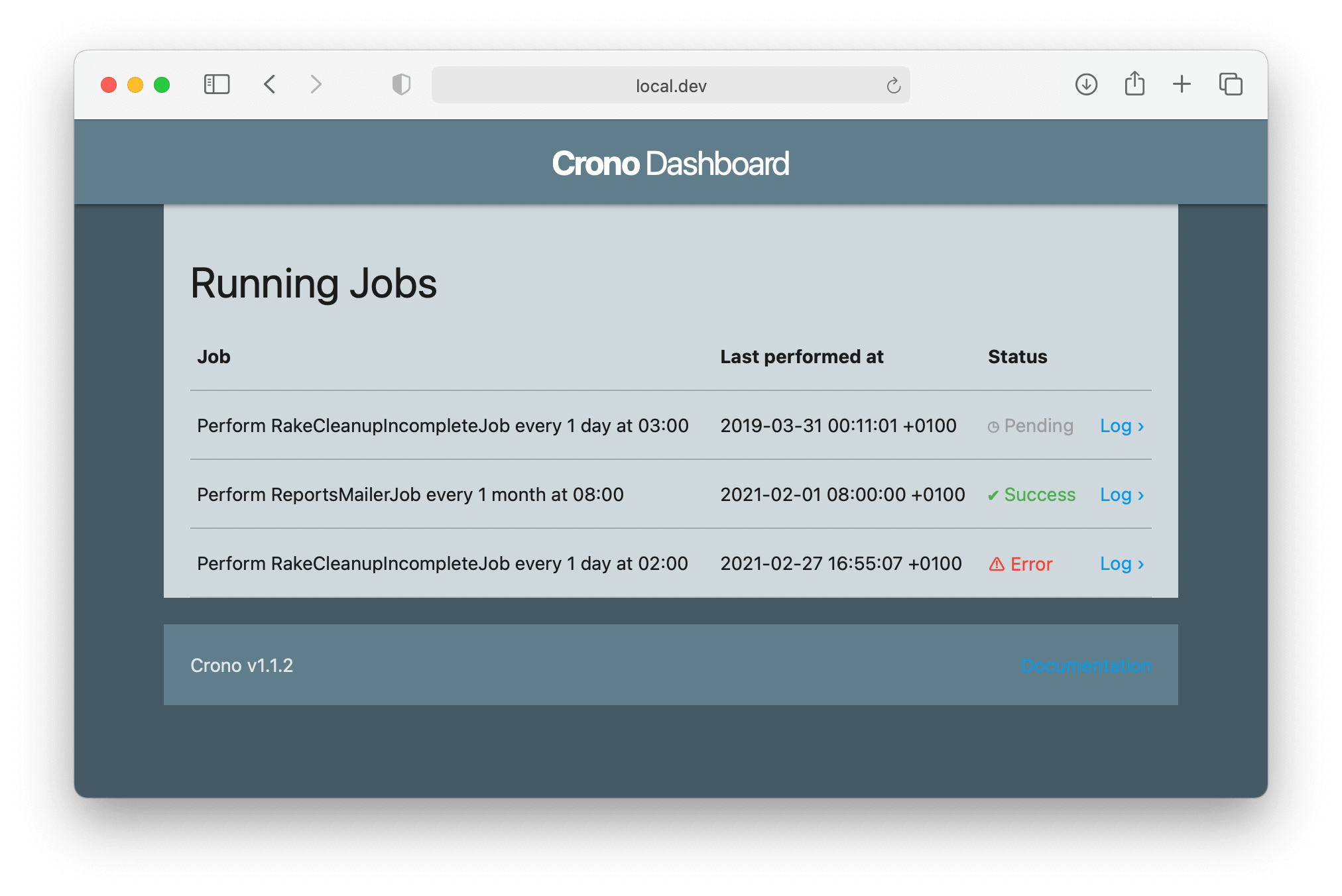Viewport: 1342px width, 896px height.
Task: Select the Last performed at column header
Action: pos(802,357)
